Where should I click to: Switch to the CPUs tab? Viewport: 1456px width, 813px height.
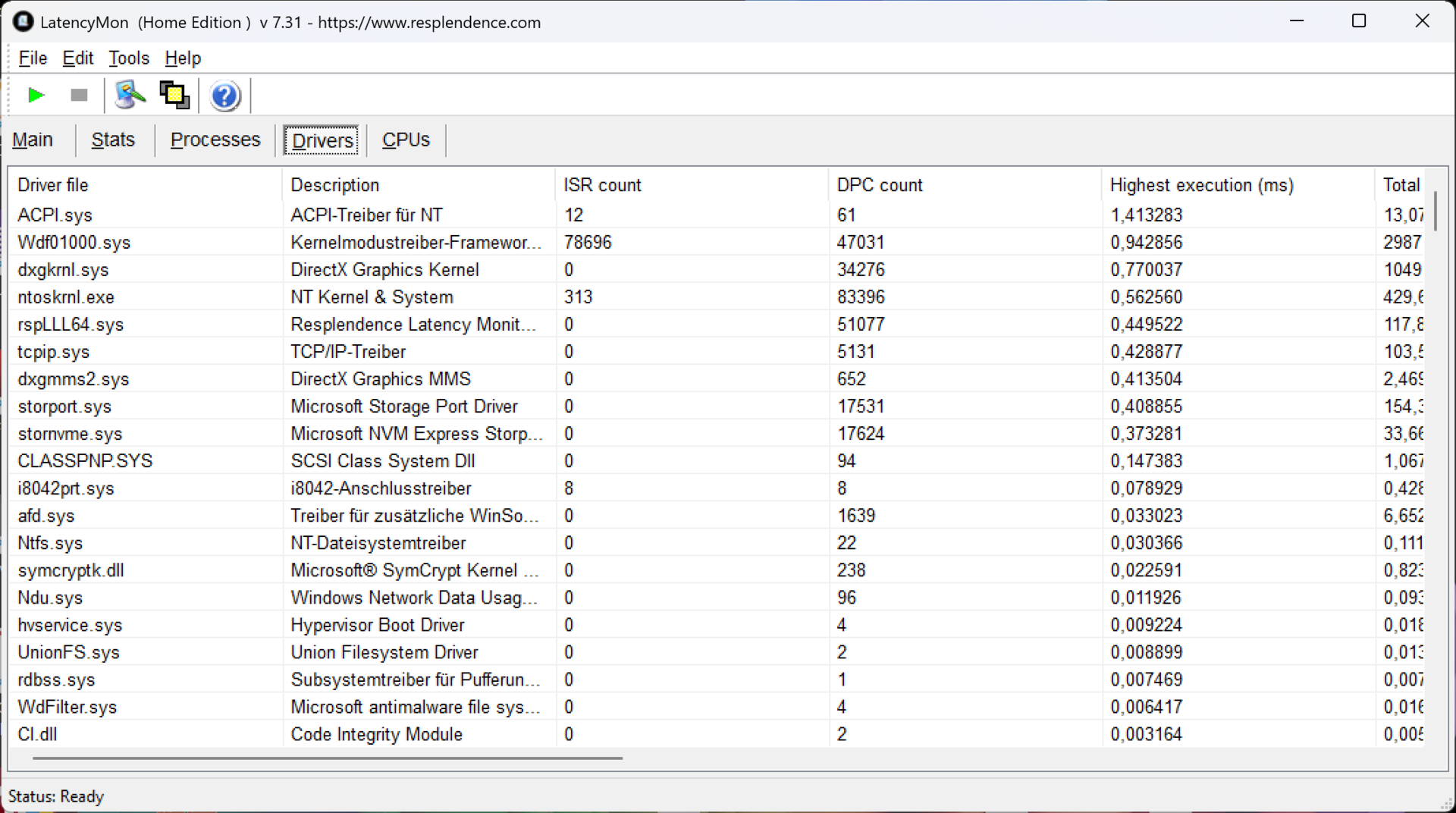pos(406,140)
